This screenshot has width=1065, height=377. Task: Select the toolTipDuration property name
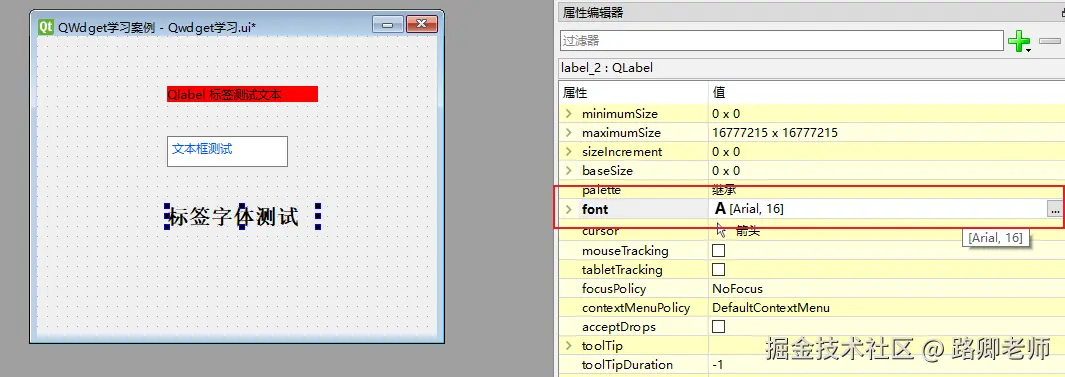628,365
